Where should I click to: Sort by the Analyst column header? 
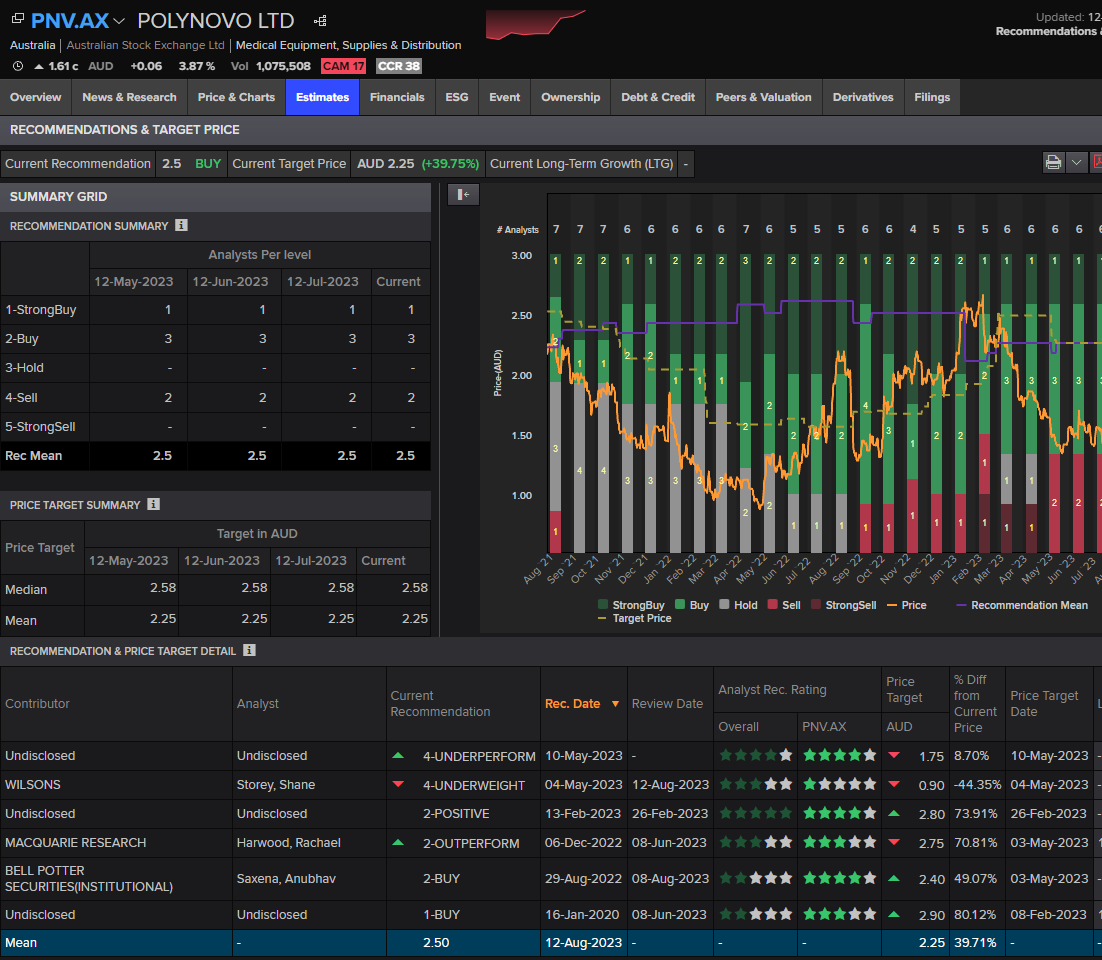(x=257, y=703)
